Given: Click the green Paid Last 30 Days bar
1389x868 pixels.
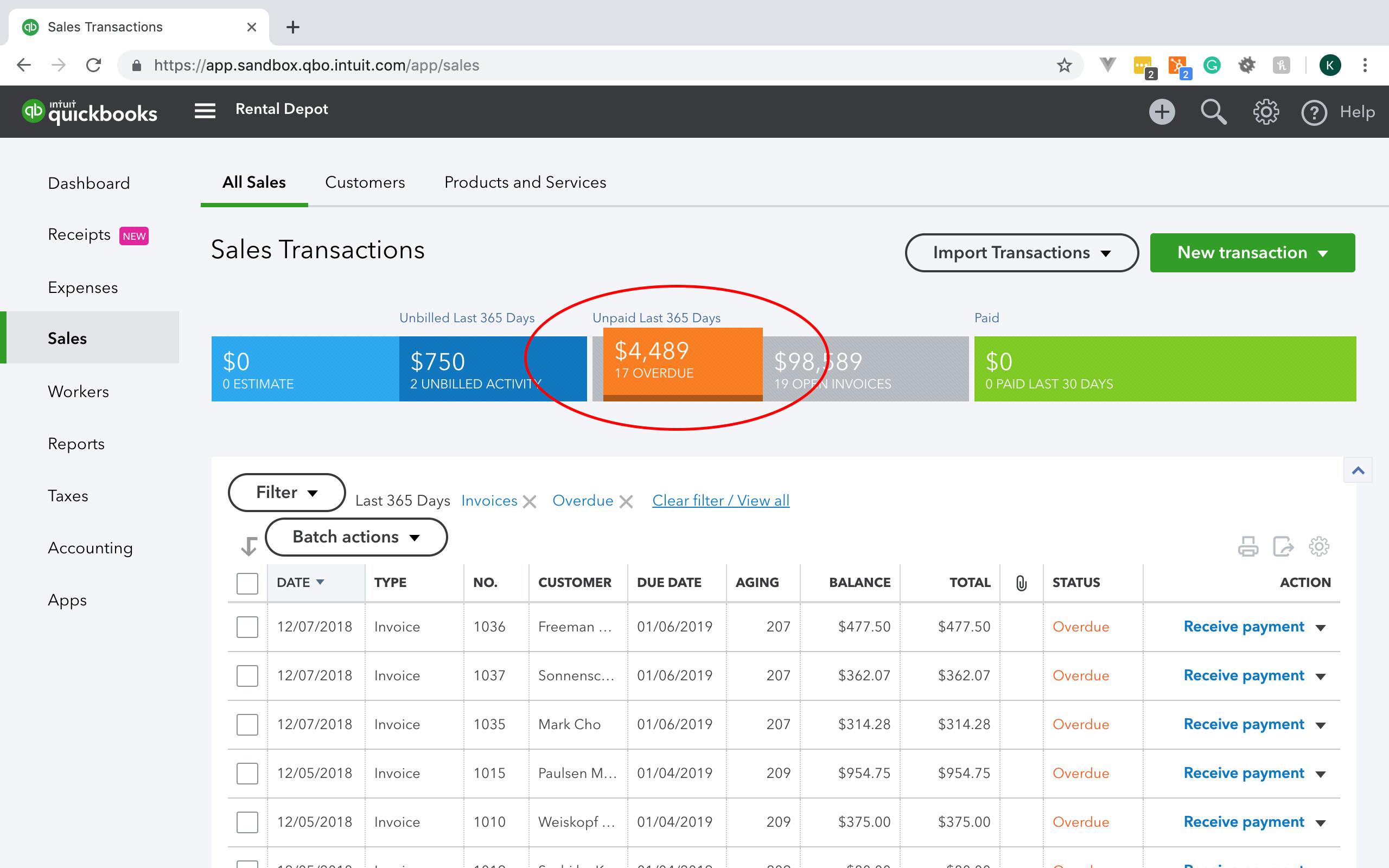Looking at the screenshot, I should coord(1164,369).
